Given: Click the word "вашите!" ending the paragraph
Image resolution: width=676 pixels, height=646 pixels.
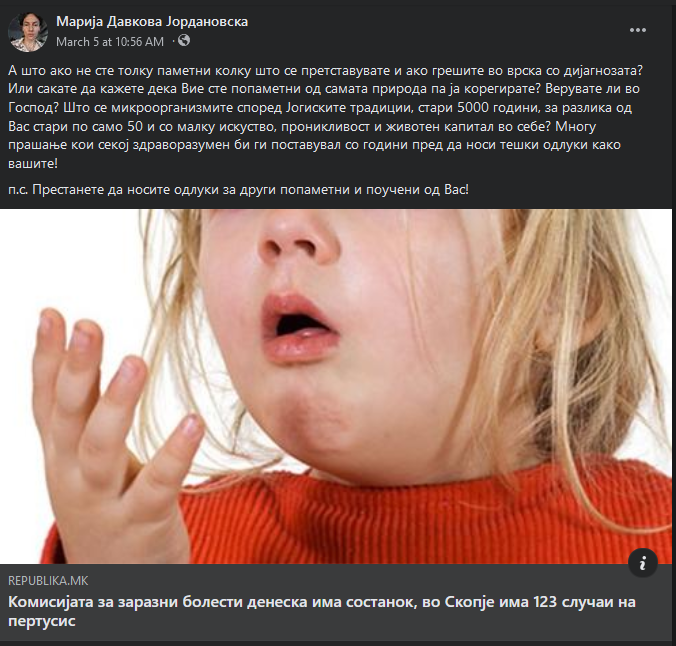Looking at the screenshot, I should [33, 164].
